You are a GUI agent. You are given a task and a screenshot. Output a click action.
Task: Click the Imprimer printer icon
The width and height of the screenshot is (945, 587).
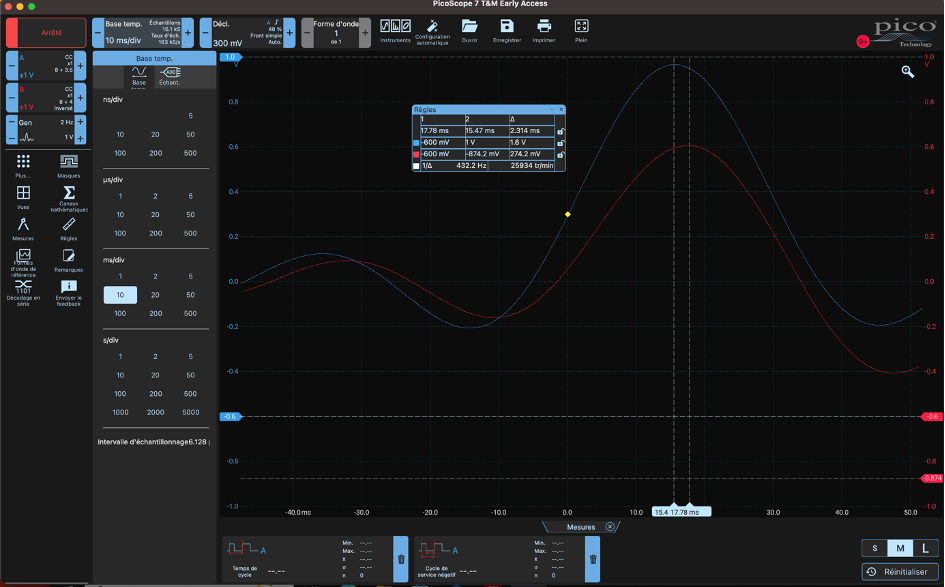click(x=544, y=28)
